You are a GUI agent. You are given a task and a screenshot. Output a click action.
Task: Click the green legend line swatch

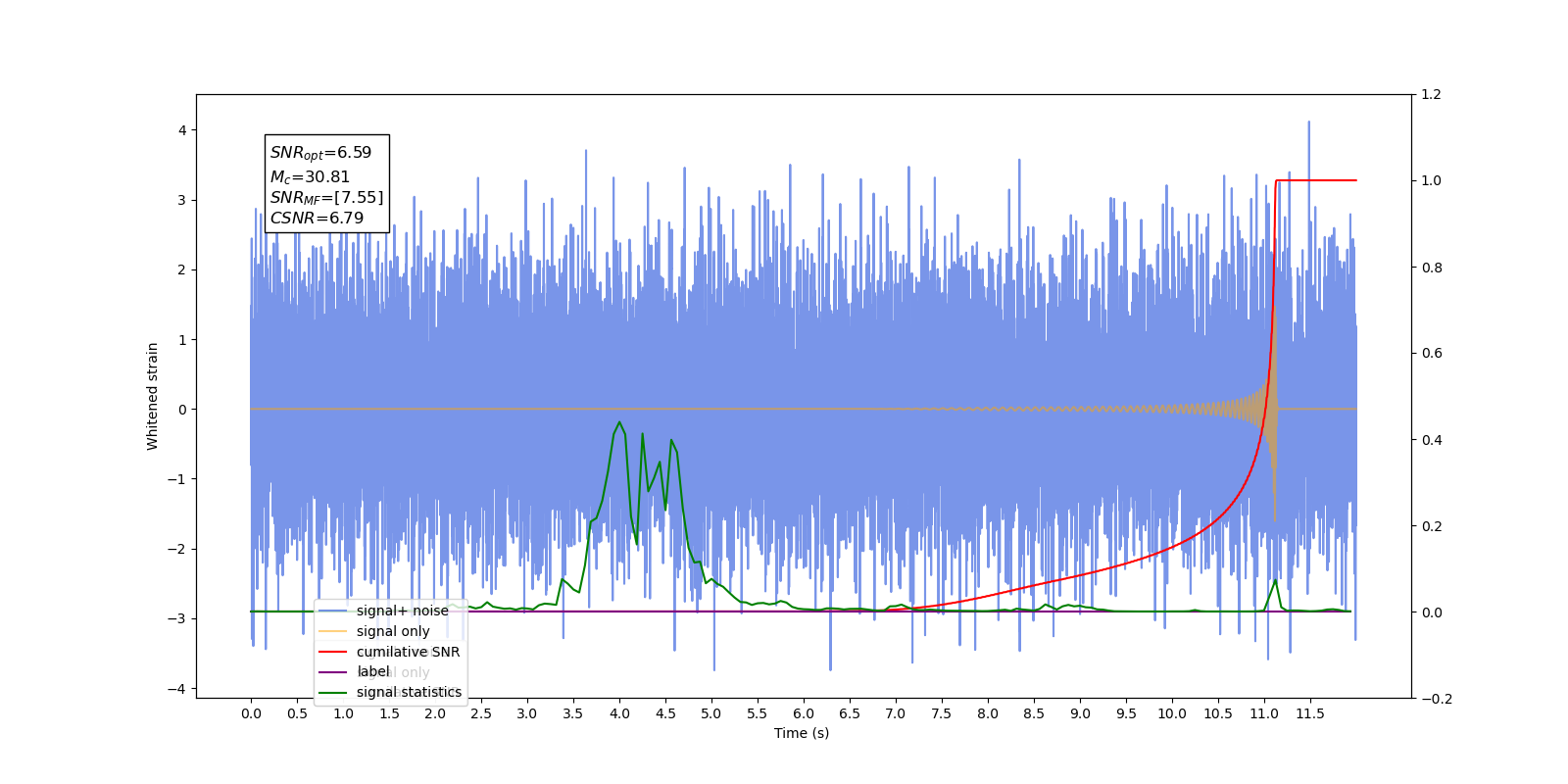tap(333, 692)
